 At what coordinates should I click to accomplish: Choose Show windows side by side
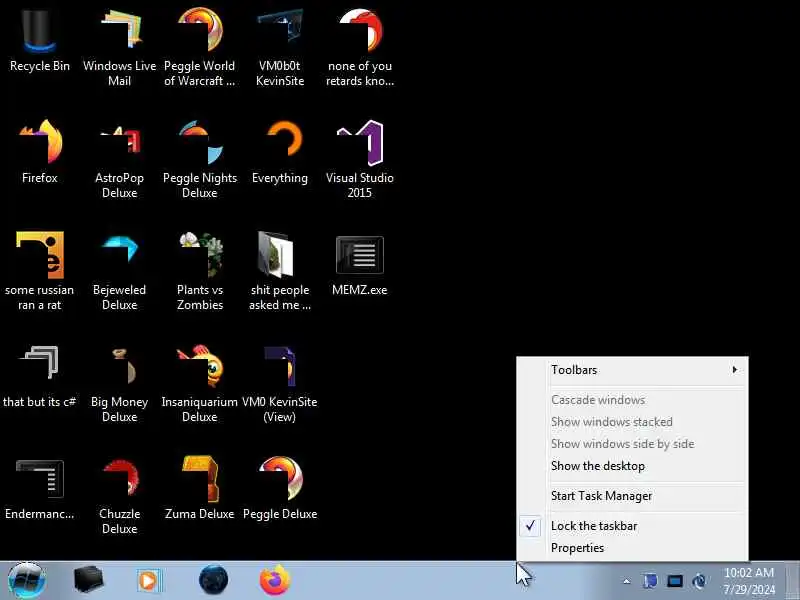pos(632,444)
